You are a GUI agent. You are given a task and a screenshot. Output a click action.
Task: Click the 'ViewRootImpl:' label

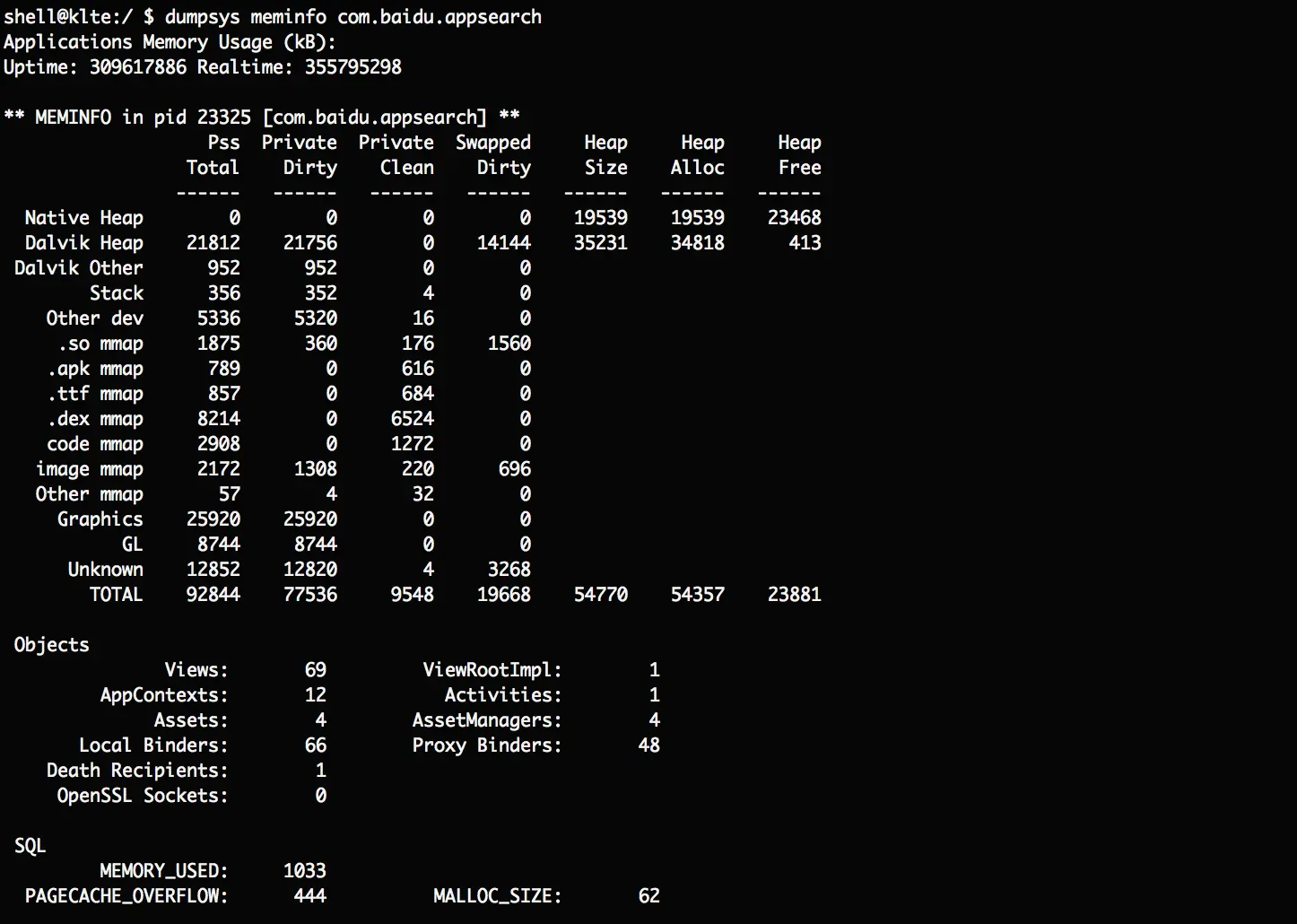(493, 670)
